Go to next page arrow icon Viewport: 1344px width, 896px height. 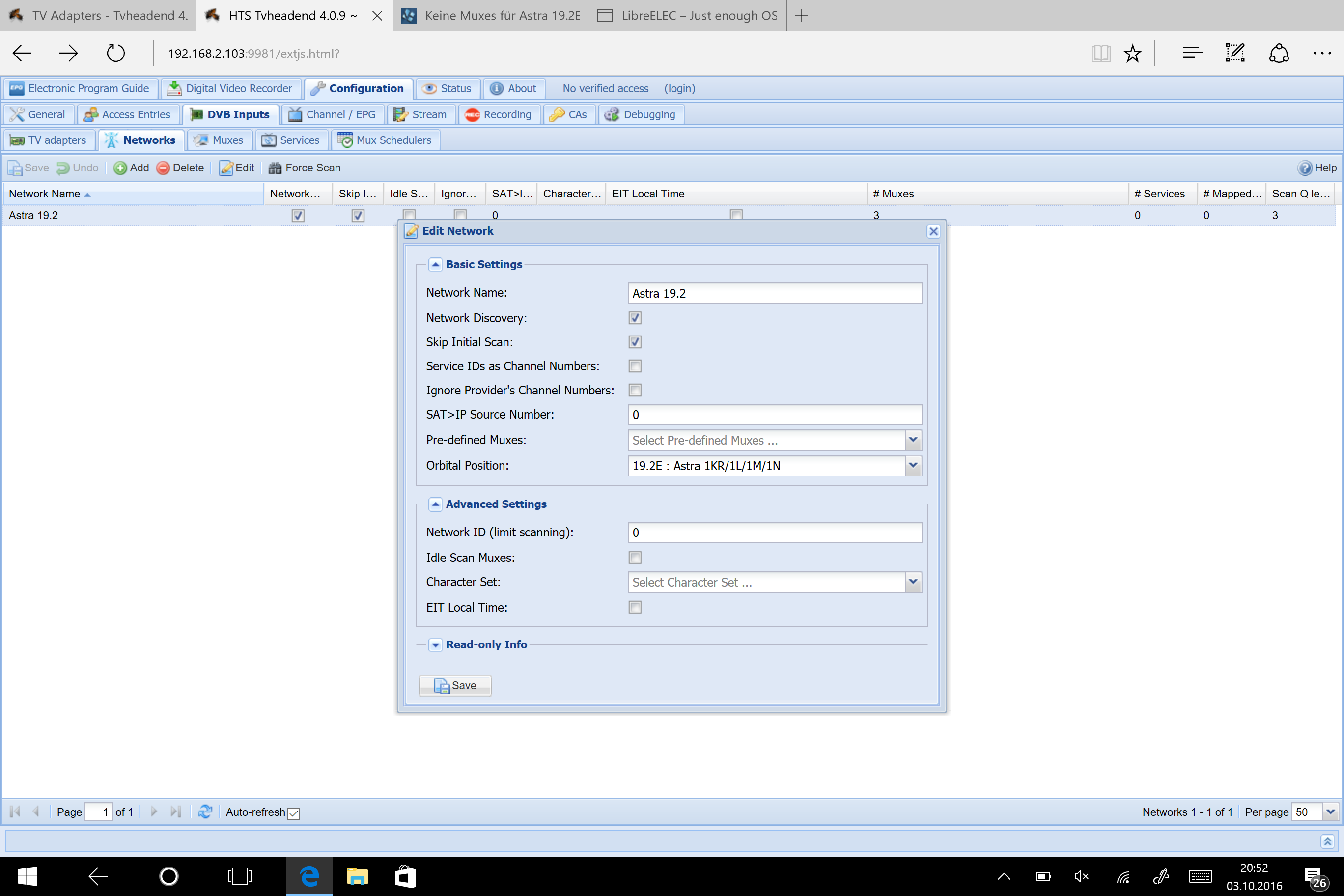click(x=153, y=812)
